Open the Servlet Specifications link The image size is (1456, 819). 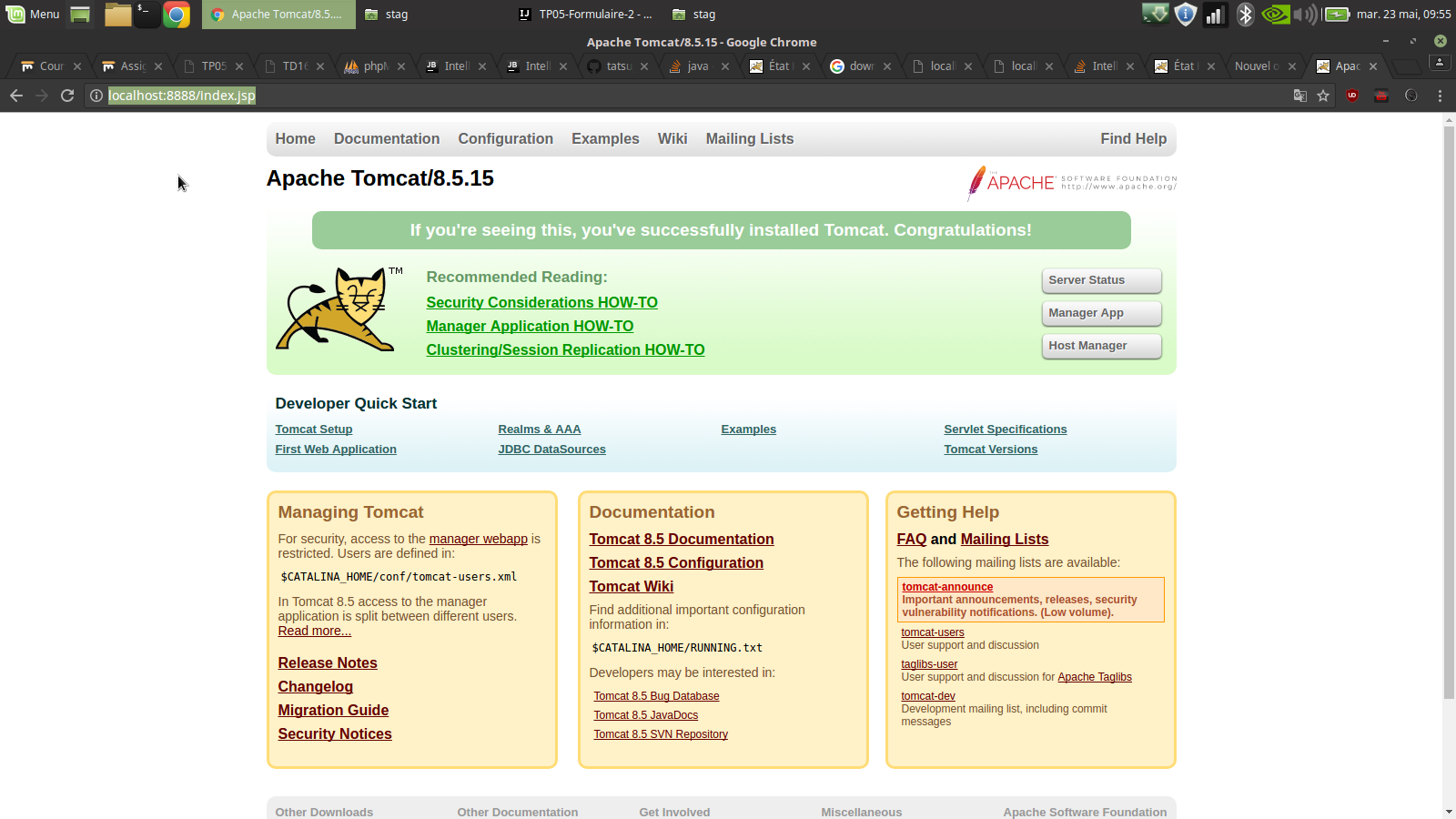coord(1006,430)
